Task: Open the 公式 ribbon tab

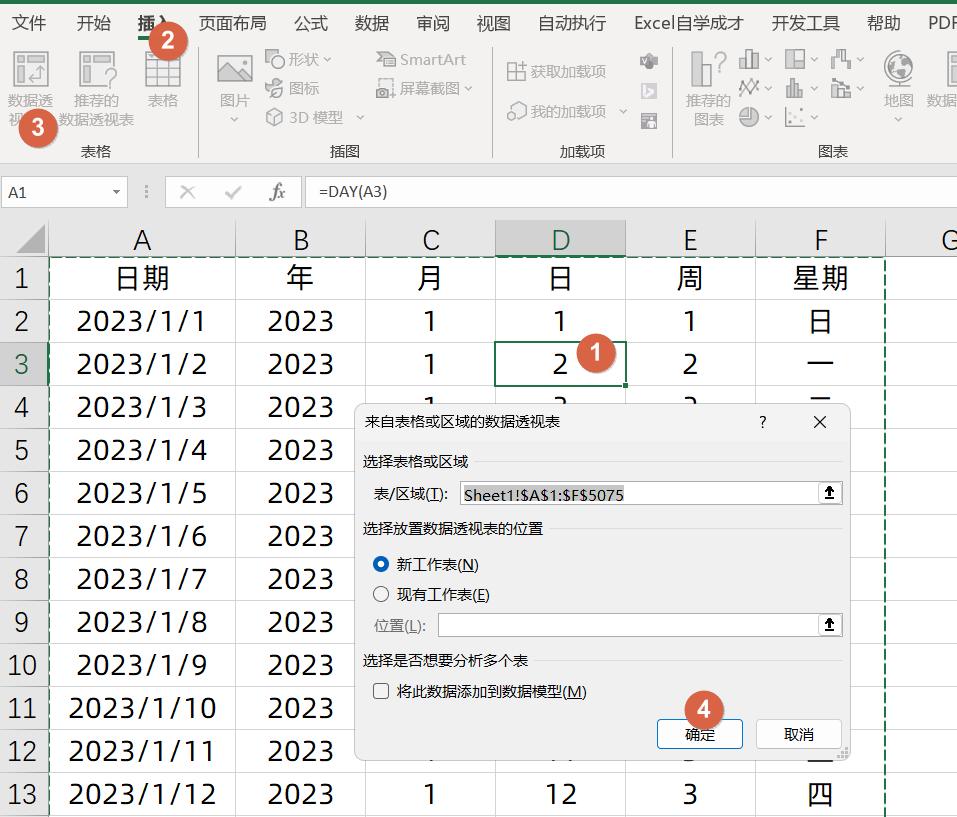Action: [310, 22]
